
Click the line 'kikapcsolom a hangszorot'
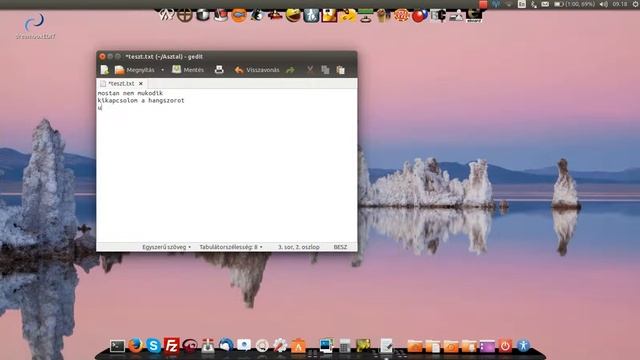(141, 100)
